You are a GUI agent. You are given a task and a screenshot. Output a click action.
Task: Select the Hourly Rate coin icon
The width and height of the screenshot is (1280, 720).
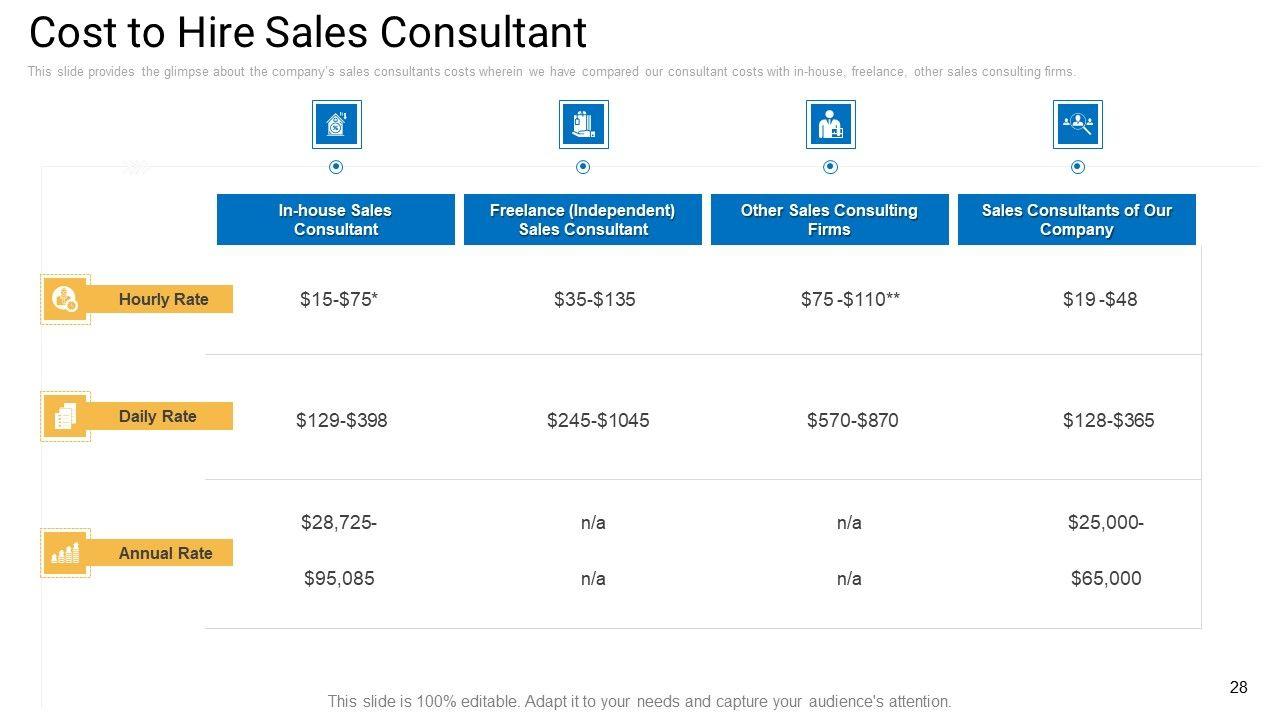pyautogui.click(x=65, y=299)
